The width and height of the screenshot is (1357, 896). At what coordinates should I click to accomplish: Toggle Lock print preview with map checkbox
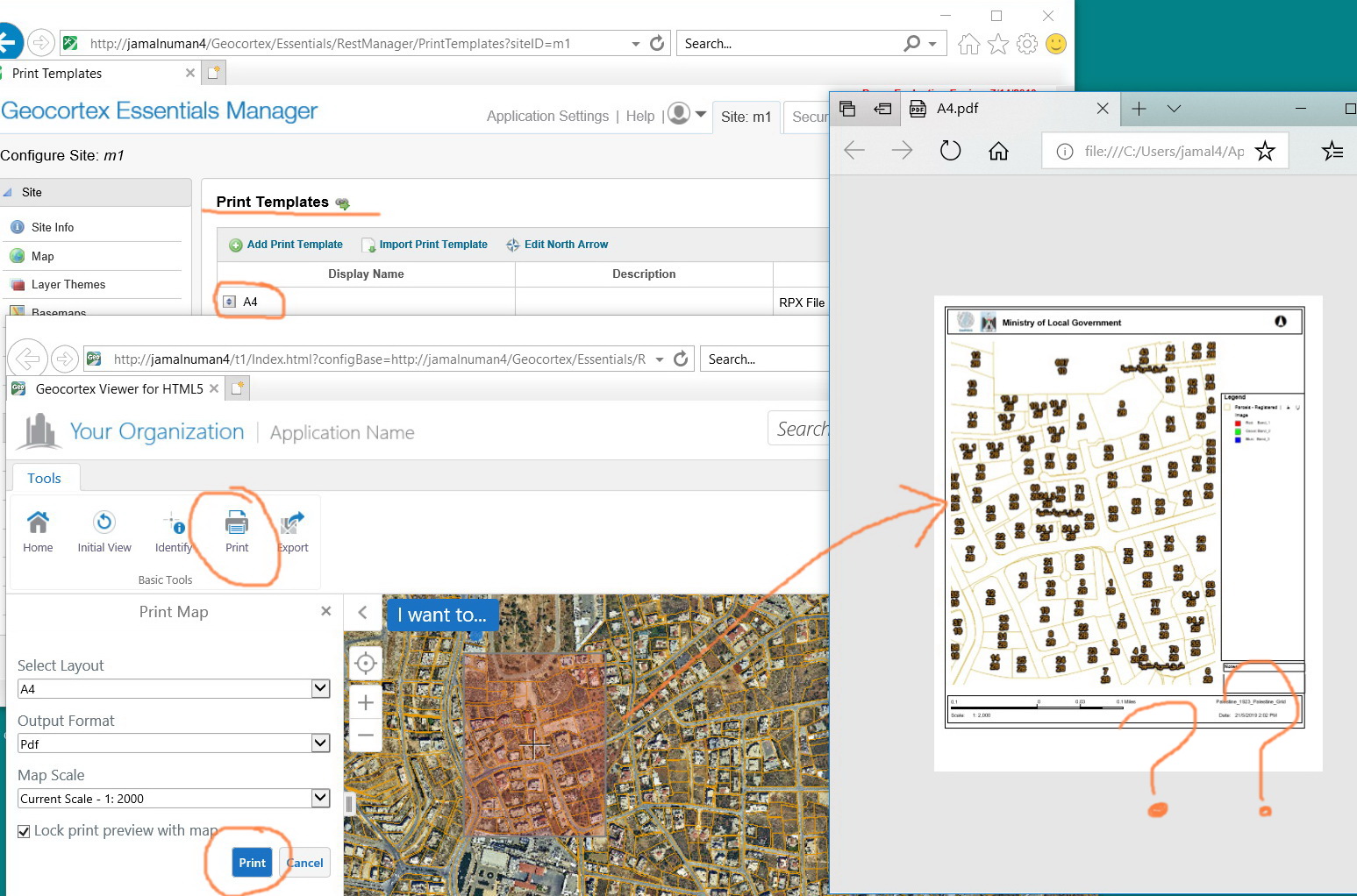pyautogui.click(x=24, y=831)
